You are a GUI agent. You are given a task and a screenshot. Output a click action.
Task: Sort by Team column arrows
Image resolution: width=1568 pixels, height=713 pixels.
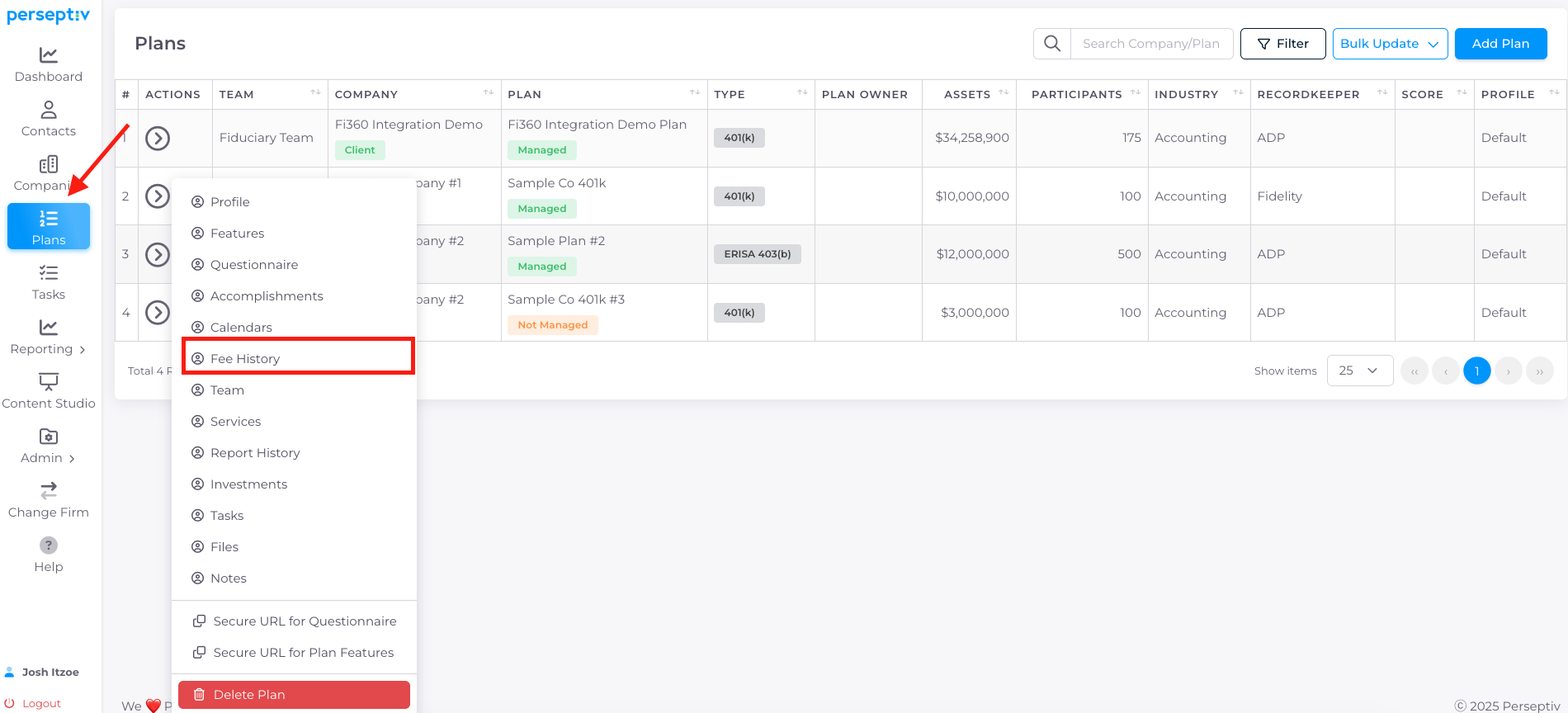click(315, 93)
